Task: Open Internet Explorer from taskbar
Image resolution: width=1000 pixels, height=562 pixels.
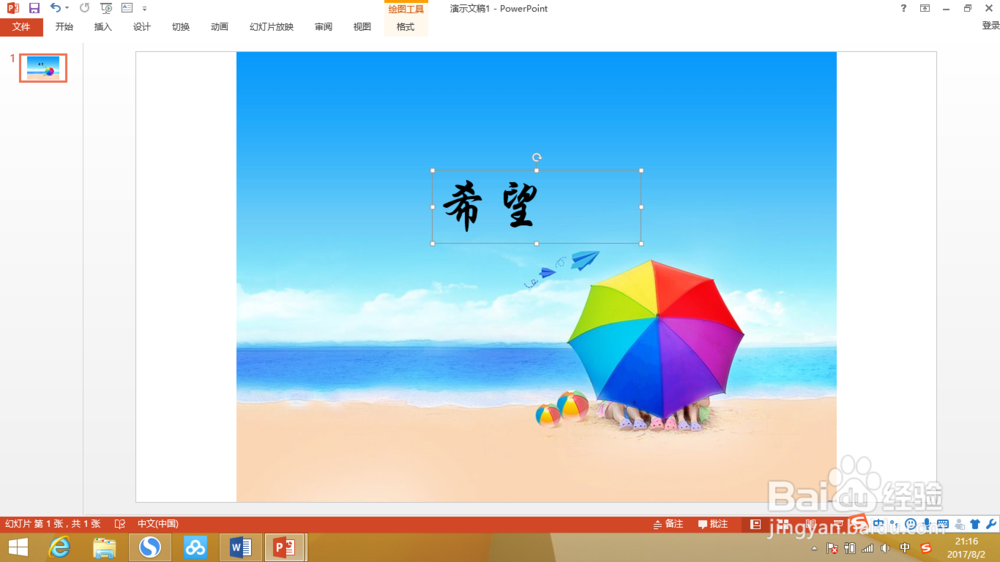Action: coord(59,547)
